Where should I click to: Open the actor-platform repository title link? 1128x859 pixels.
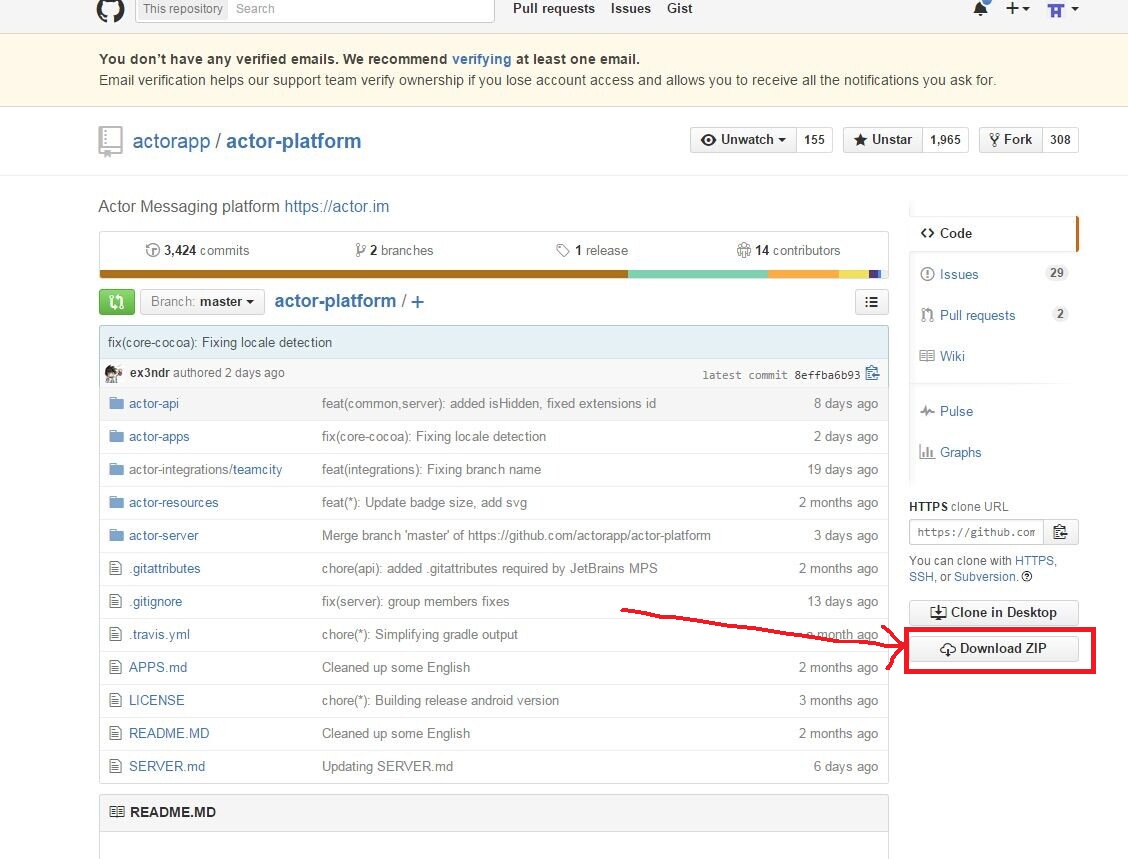pyautogui.click(x=294, y=141)
